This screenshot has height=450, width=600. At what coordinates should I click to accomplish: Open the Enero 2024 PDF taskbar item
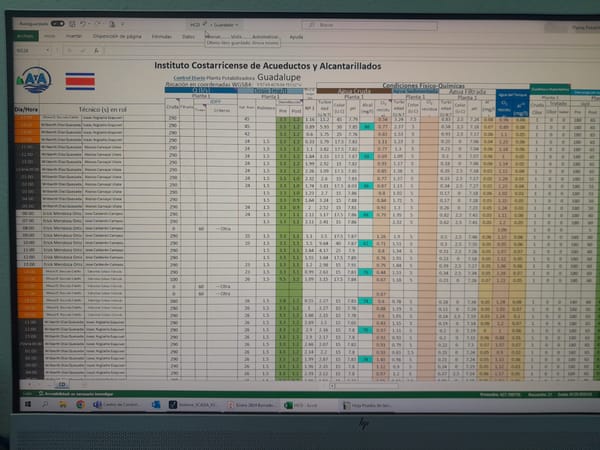click(250, 405)
